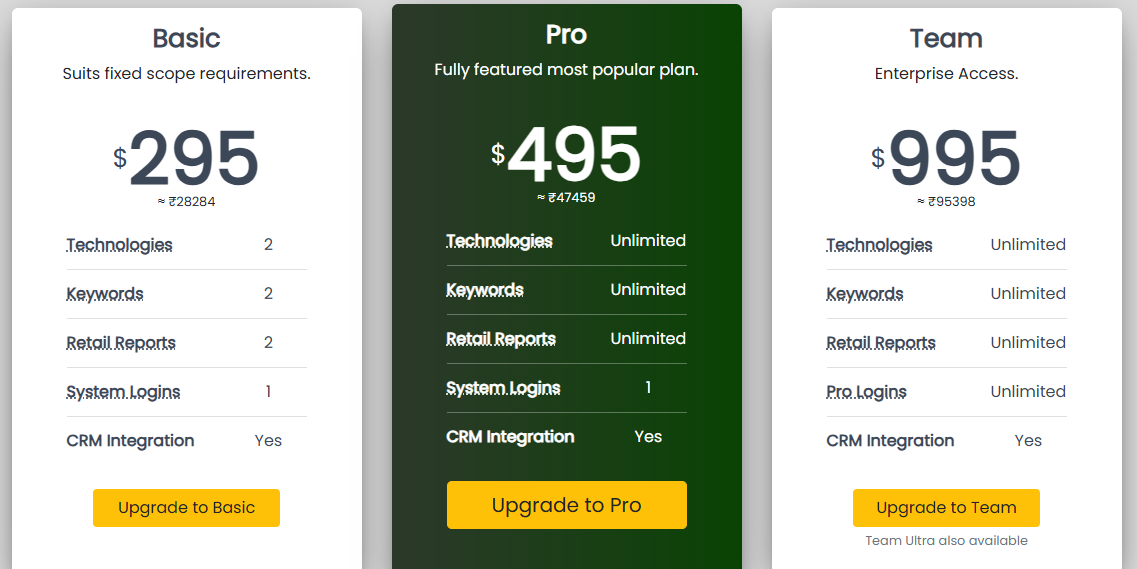Viewport: 1137px width, 569px height.
Task: Click the 995 price figure
Action: point(955,159)
